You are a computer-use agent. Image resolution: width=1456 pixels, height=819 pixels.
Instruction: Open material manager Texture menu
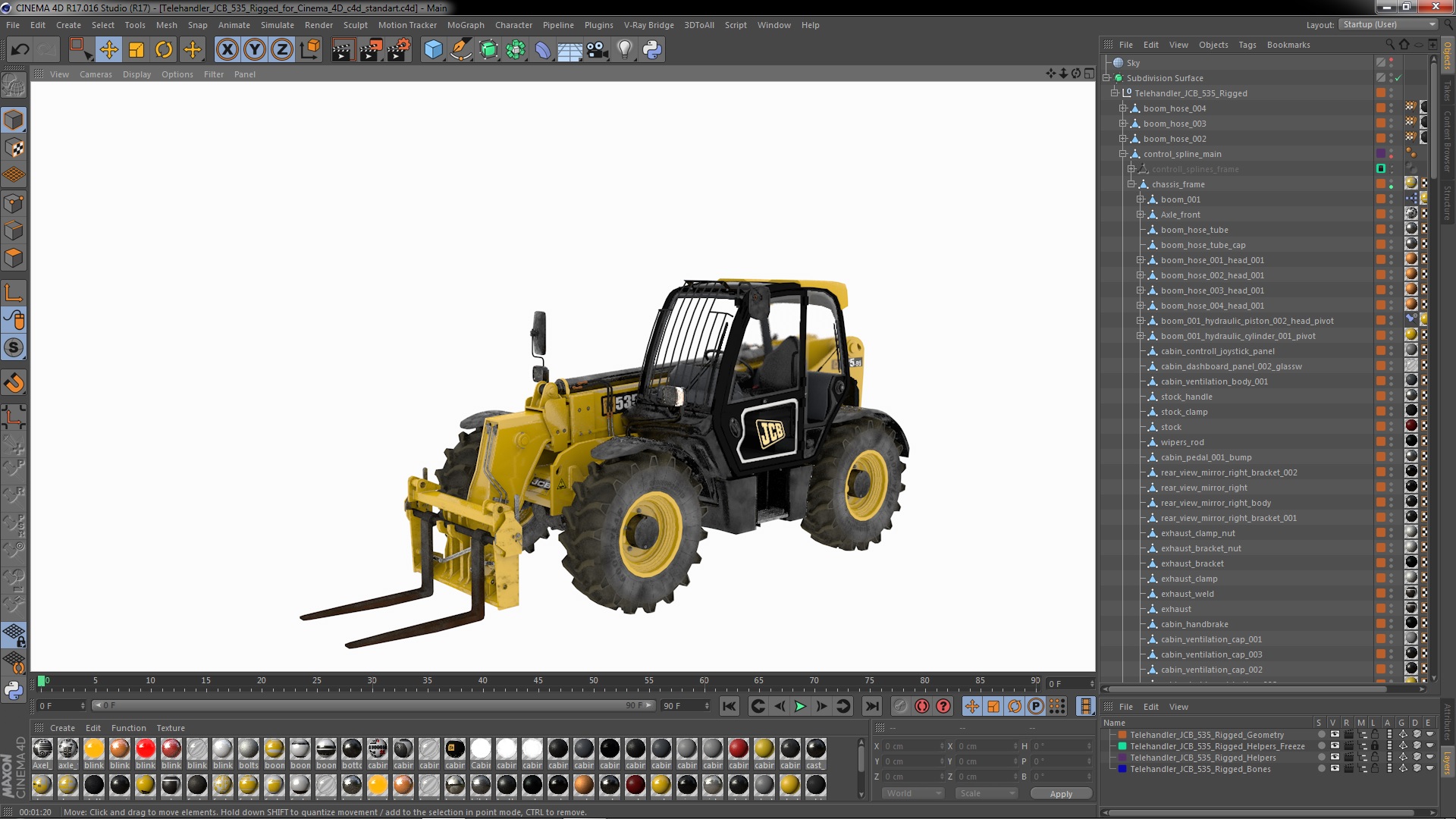(x=171, y=728)
